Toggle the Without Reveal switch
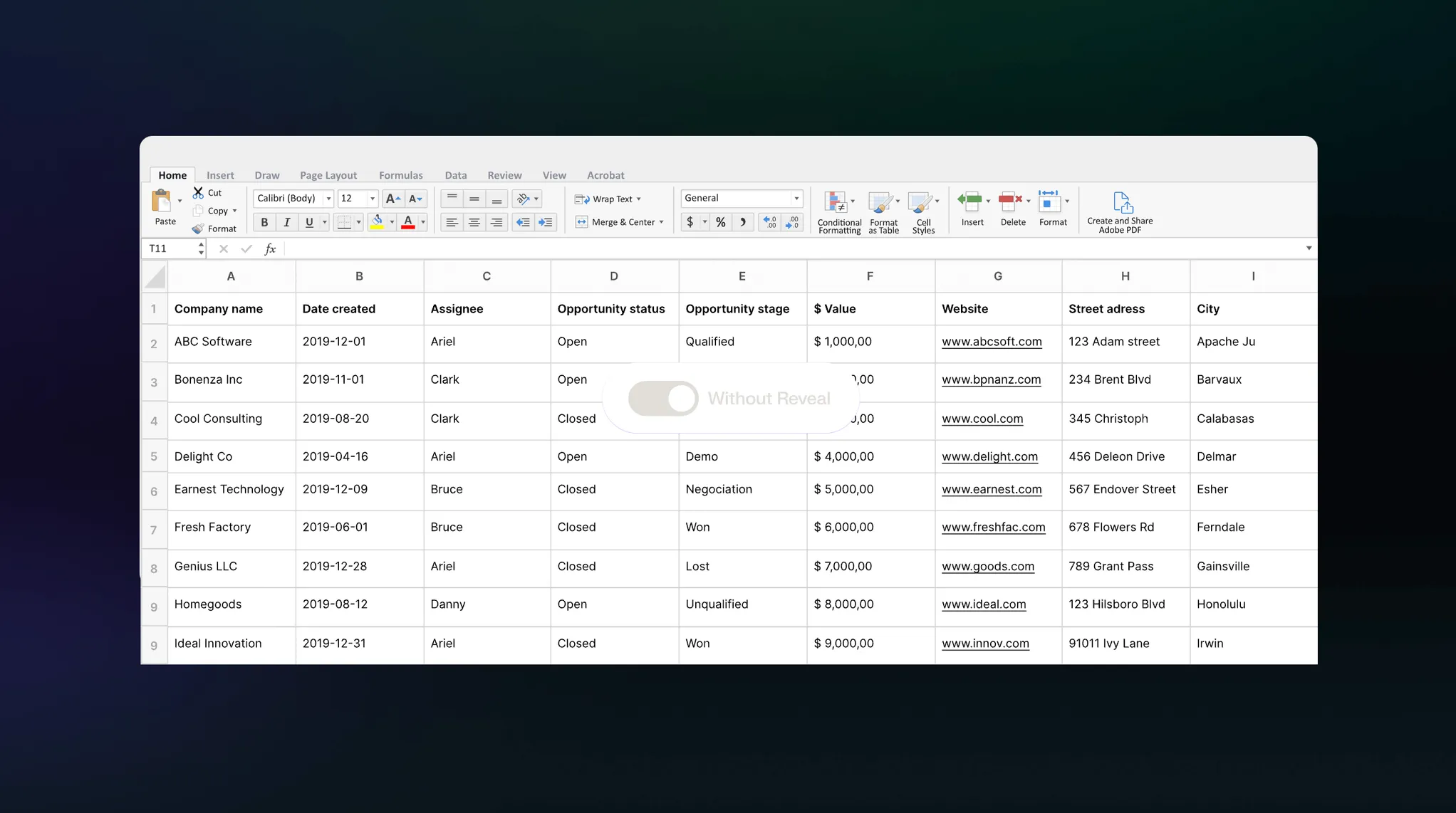Viewport: 1456px width, 813px height. (x=663, y=399)
